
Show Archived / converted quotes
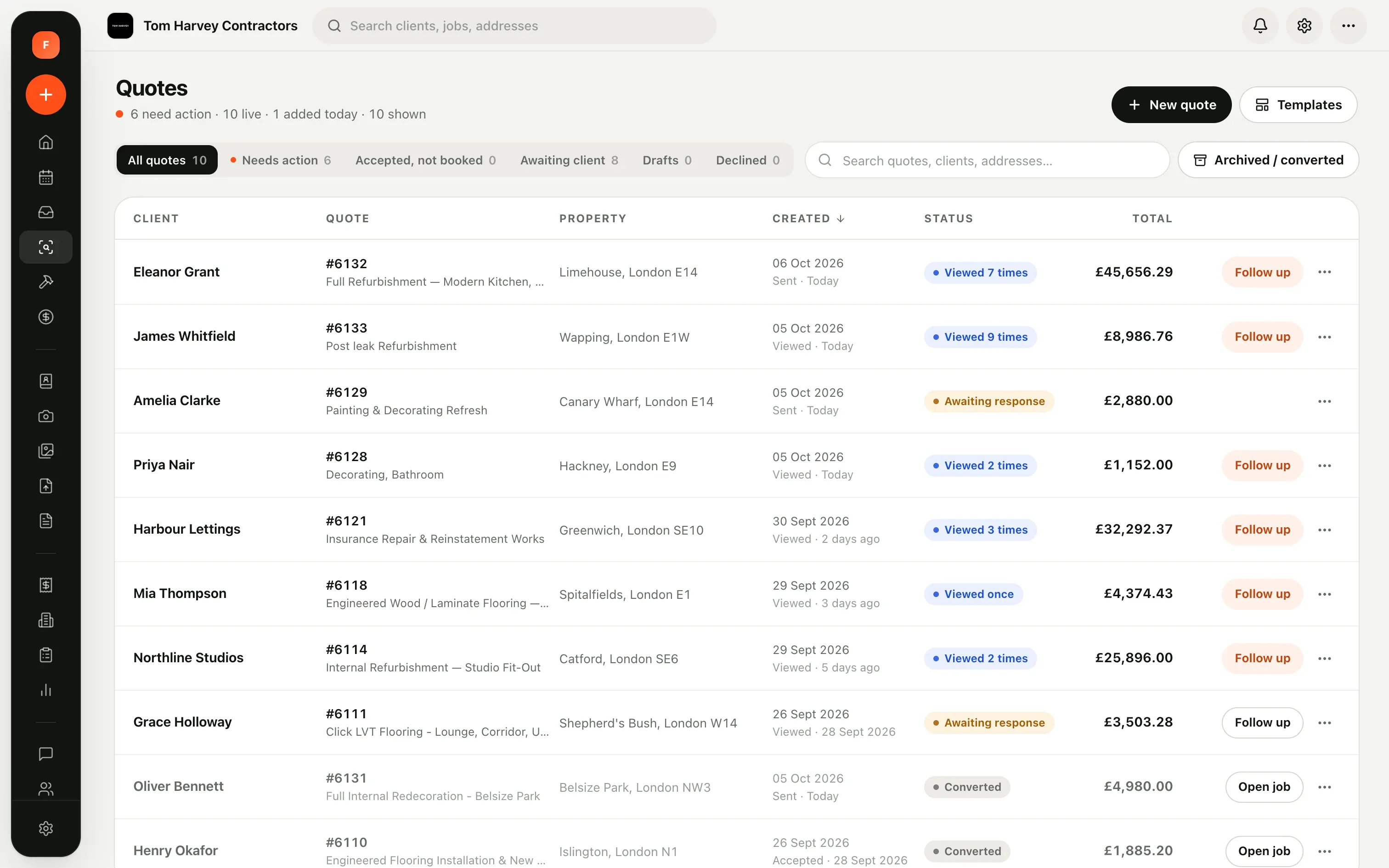[1269, 160]
